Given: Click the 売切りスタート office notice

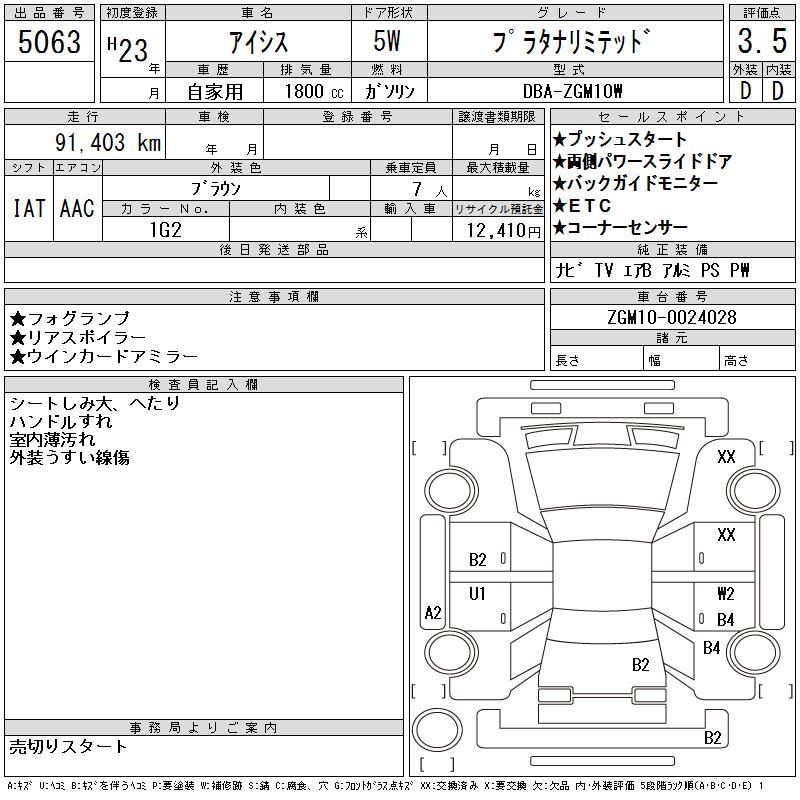Looking at the screenshot, I should (68, 746).
